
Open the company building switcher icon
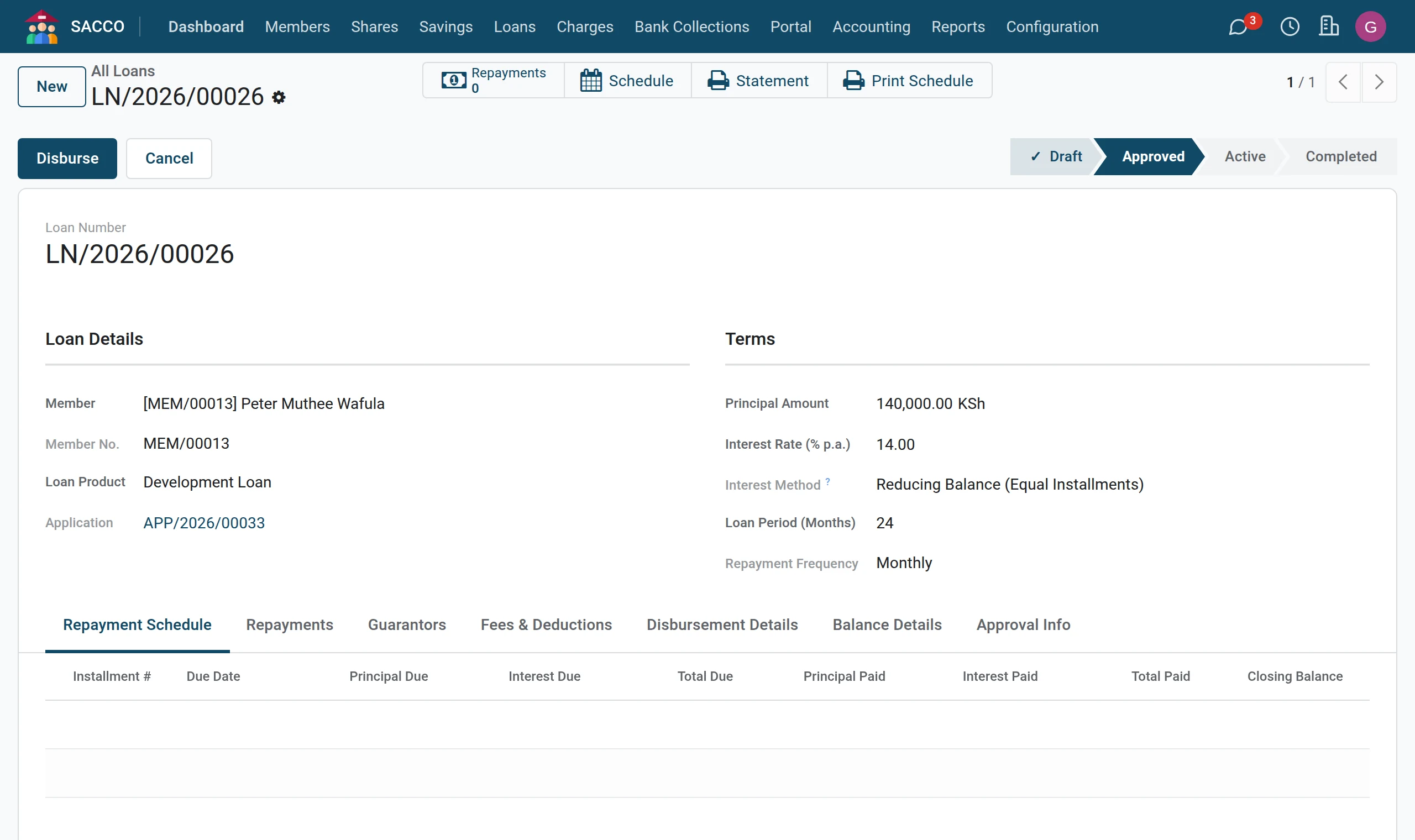click(1328, 27)
